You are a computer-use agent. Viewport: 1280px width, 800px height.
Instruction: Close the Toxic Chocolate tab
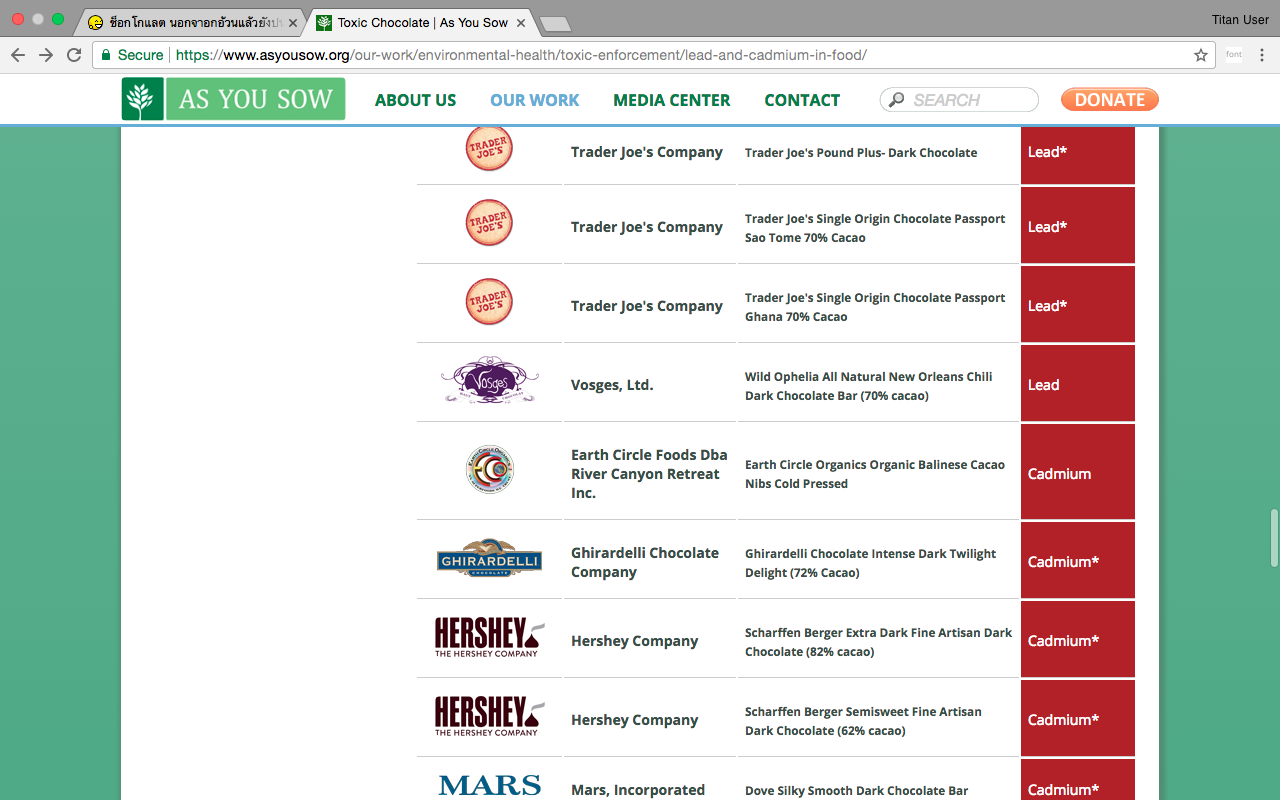point(520,22)
